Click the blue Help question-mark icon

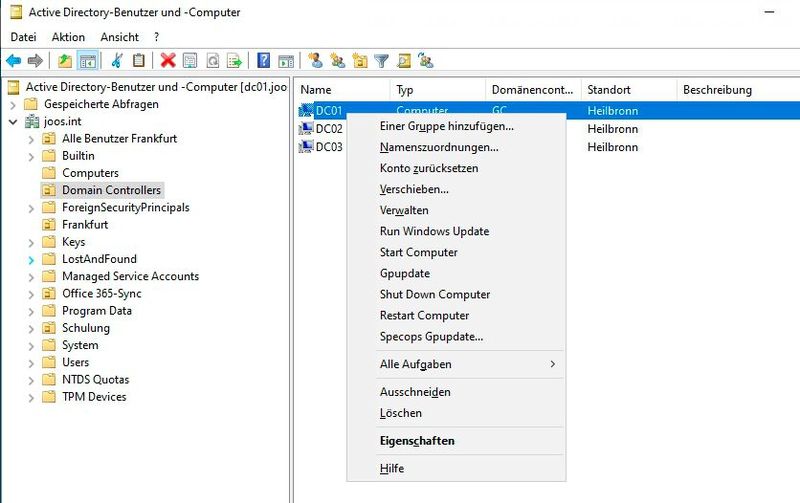(x=263, y=60)
